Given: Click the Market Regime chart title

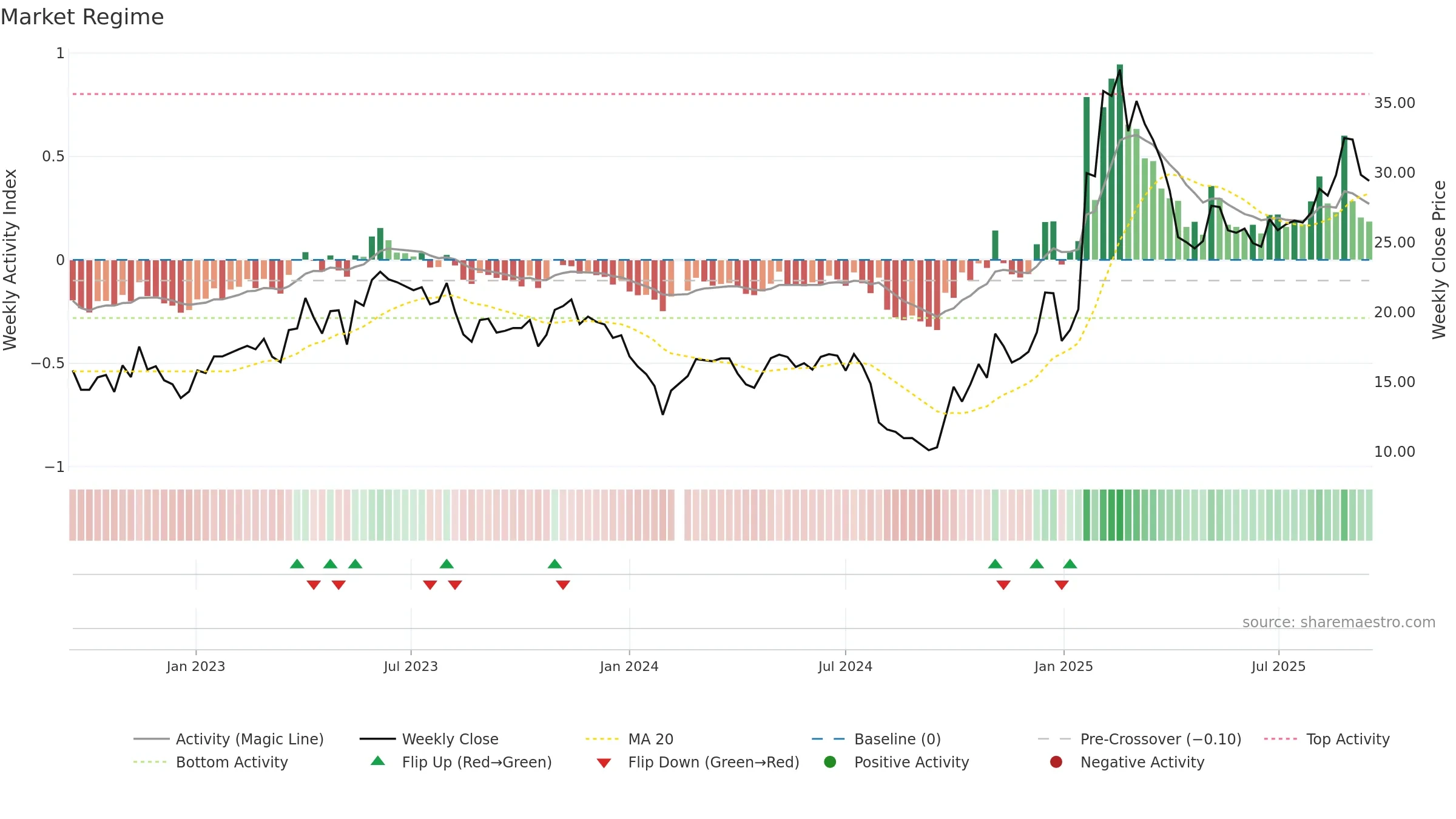Looking at the screenshot, I should (82, 17).
